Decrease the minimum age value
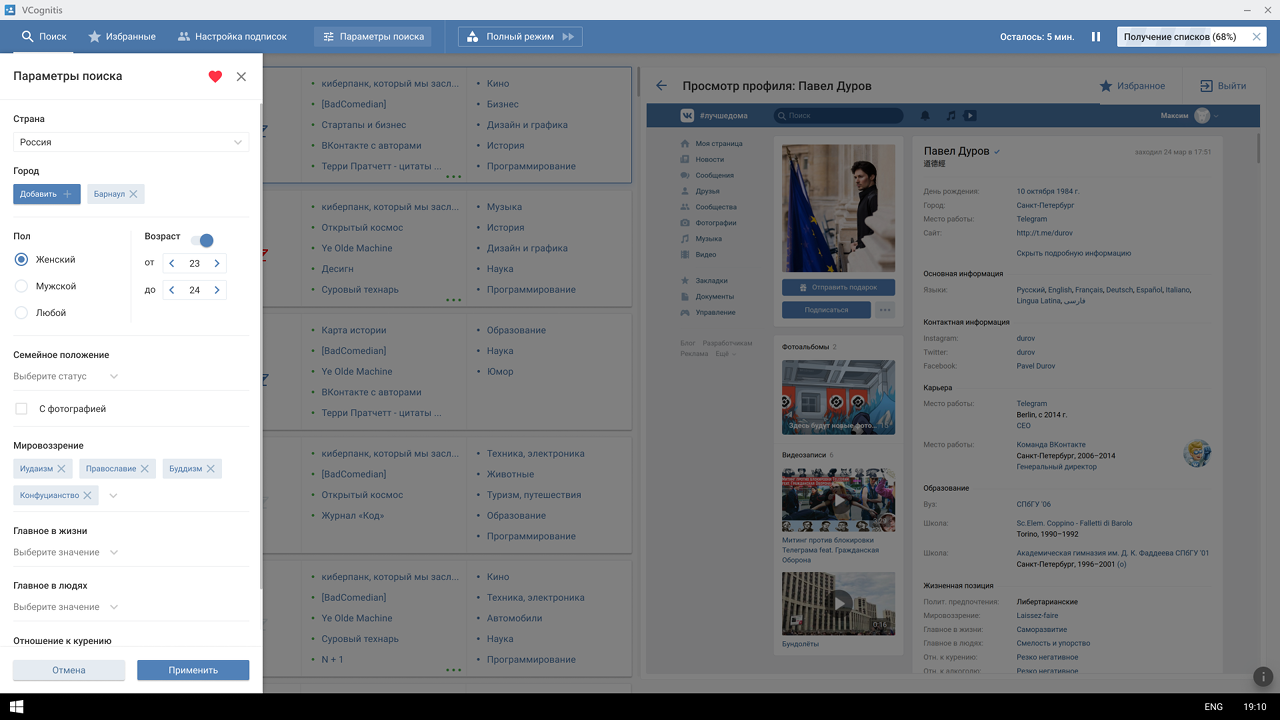The height and width of the screenshot is (720, 1280). click(172, 263)
